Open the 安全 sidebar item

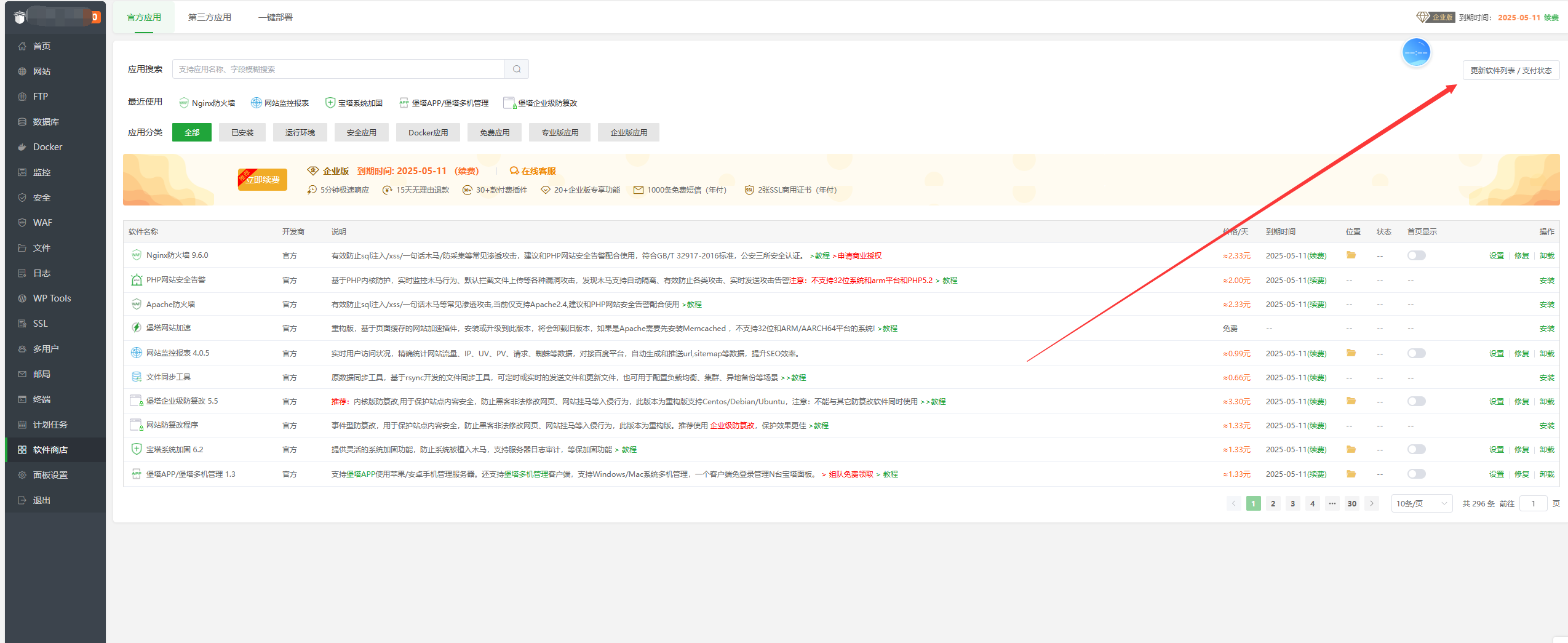click(55, 198)
